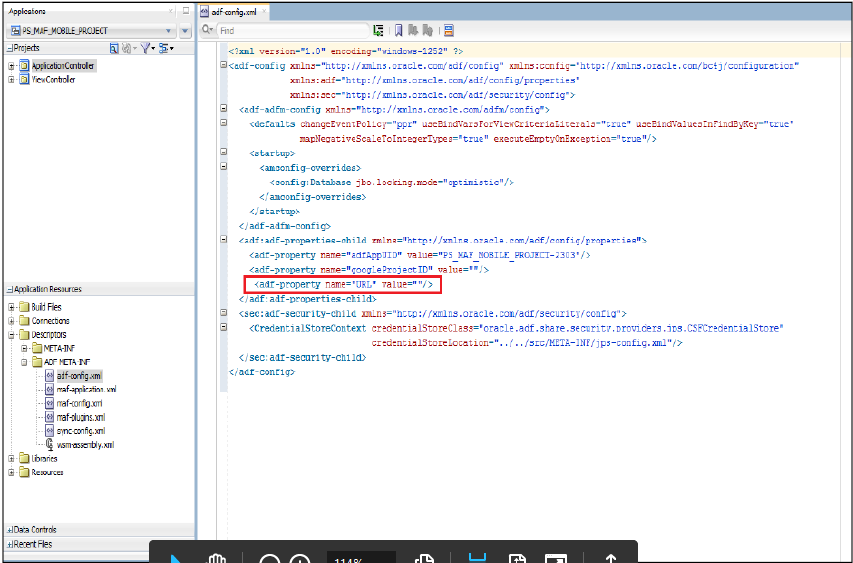The image size is (853, 563).
Task: Click the green toolbar icon right of Find
Action: pyautogui.click(x=378, y=30)
